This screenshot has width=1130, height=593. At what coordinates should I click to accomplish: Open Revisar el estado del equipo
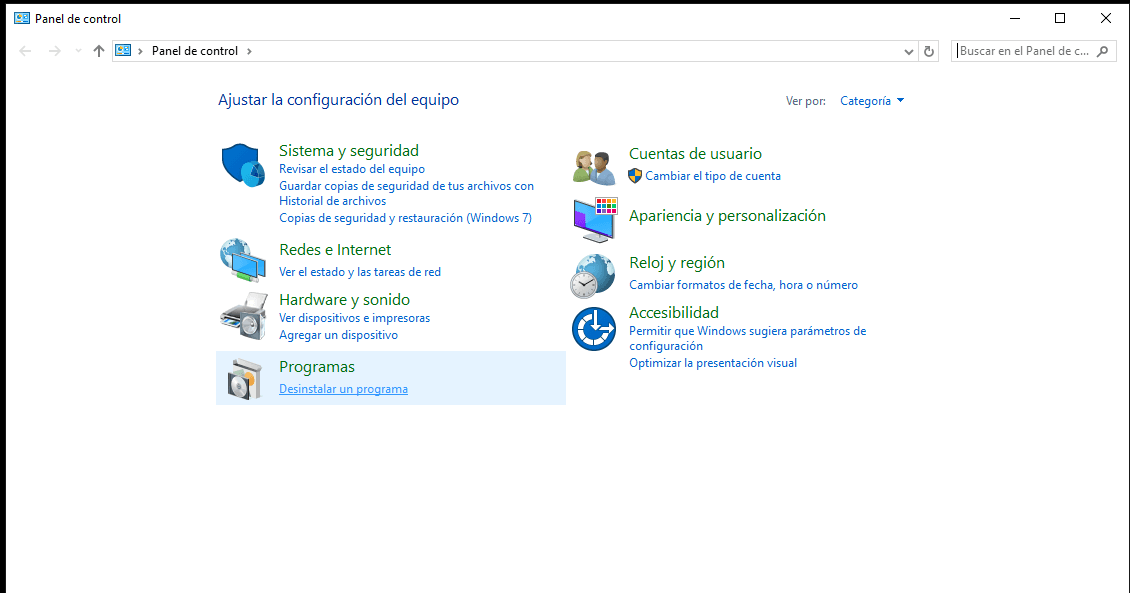352,169
